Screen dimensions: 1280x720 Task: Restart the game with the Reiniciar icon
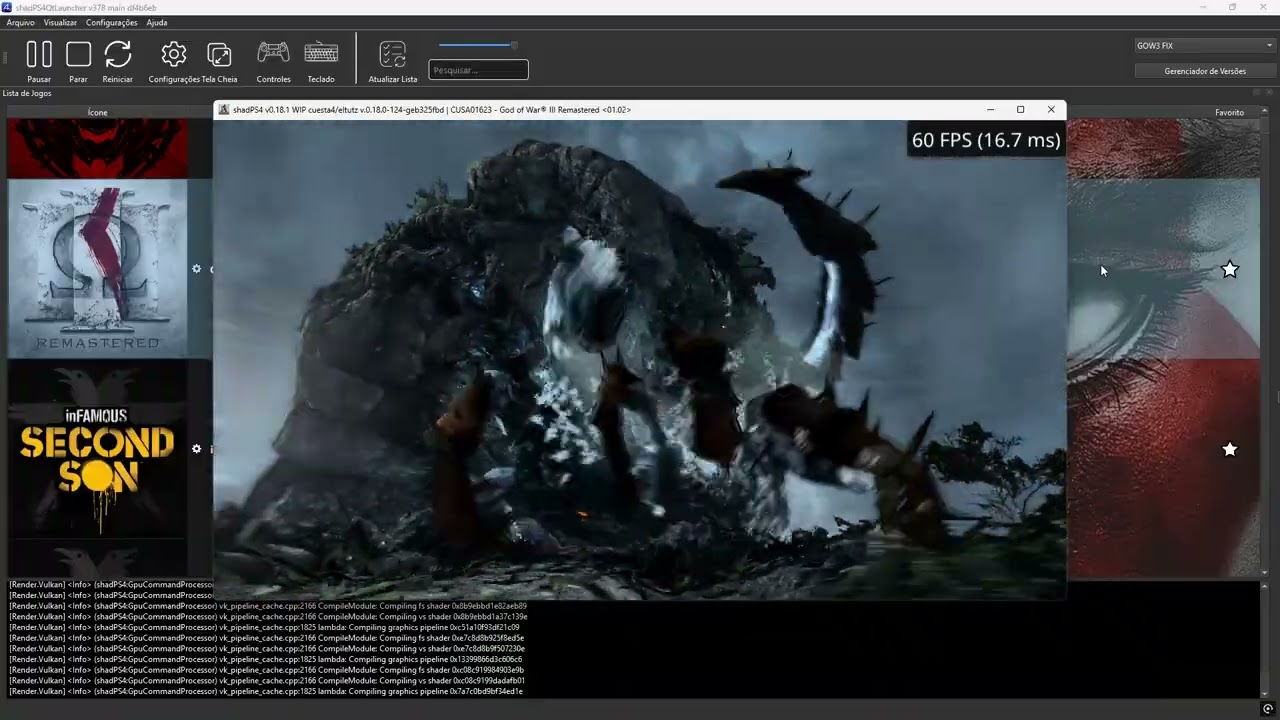[x=118, y=54]
